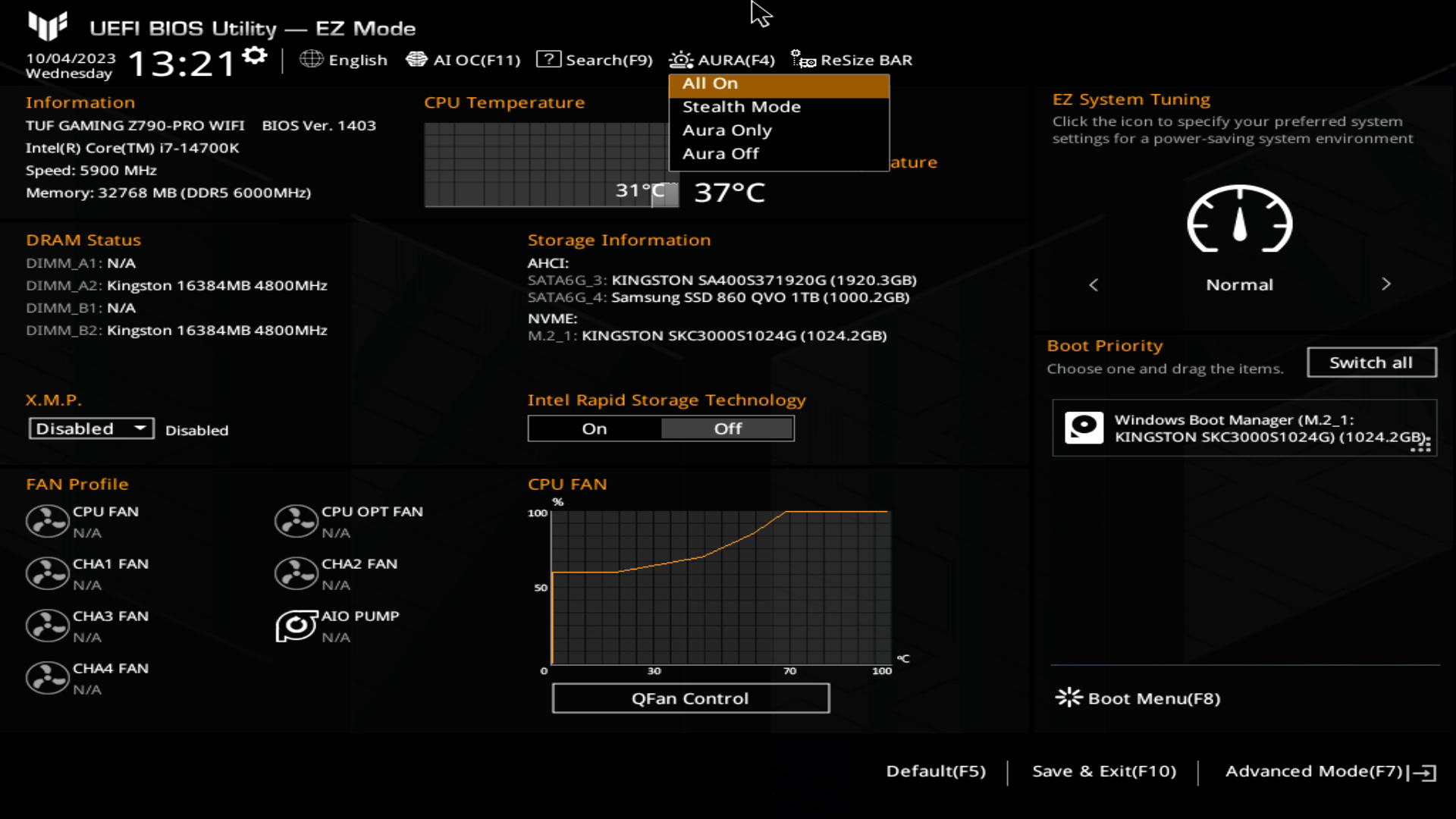Click the Boot Menu star icon
This screenshot has width=1456, height=819.
(x=1068, y=698)
